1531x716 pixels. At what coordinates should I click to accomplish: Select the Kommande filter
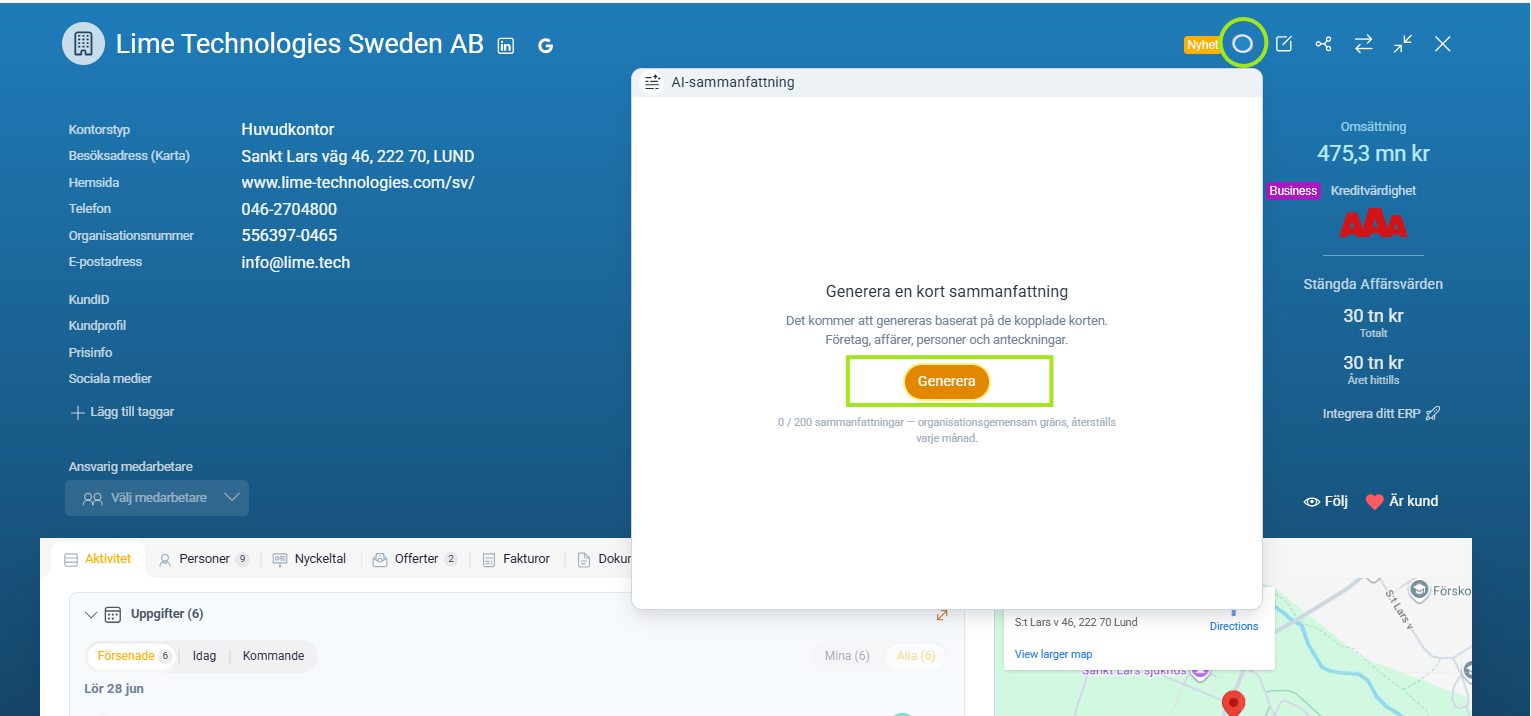[x=274, y=657]
